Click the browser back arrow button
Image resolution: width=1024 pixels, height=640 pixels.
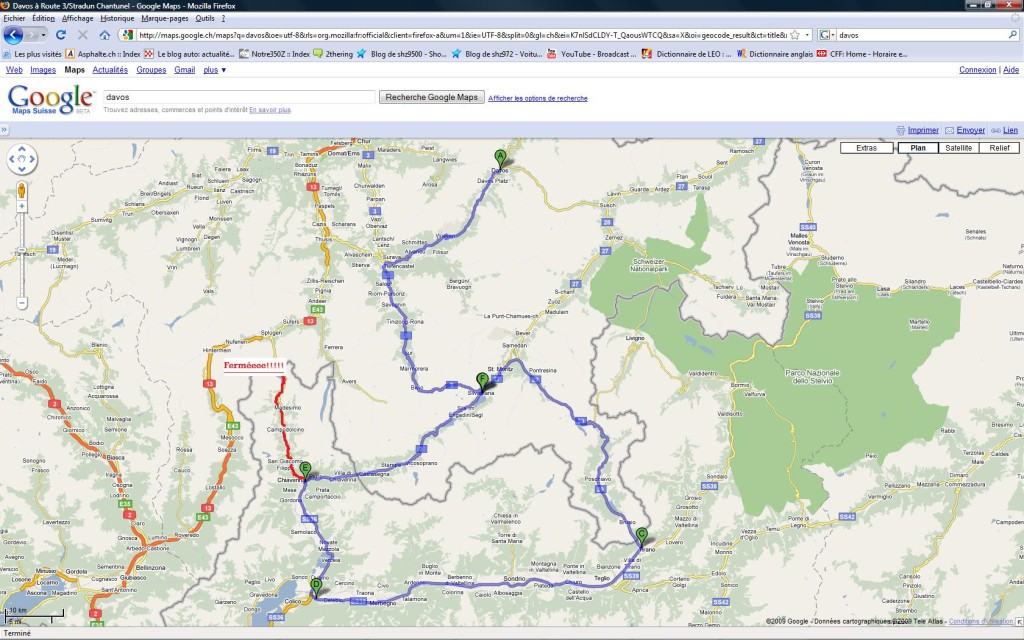coord(14,34)
